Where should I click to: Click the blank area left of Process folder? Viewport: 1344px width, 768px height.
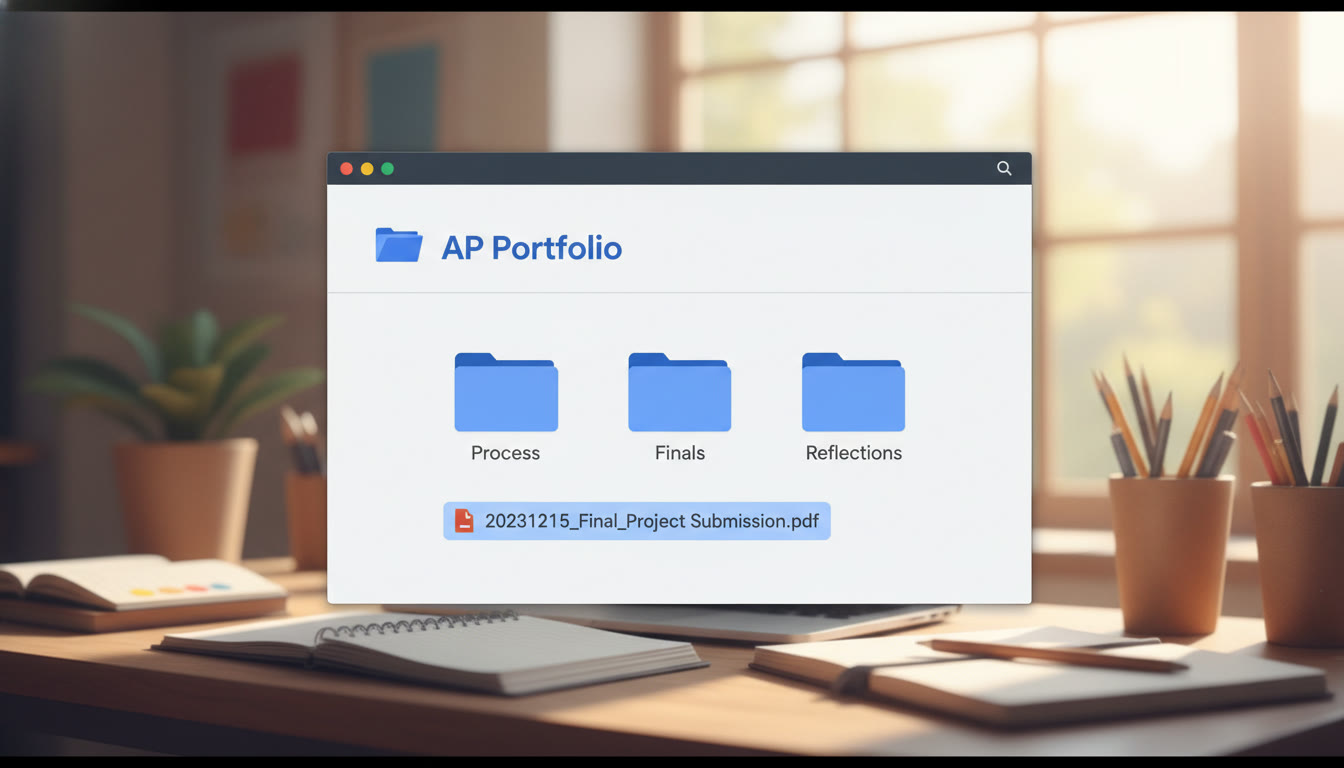pos(390,400)
